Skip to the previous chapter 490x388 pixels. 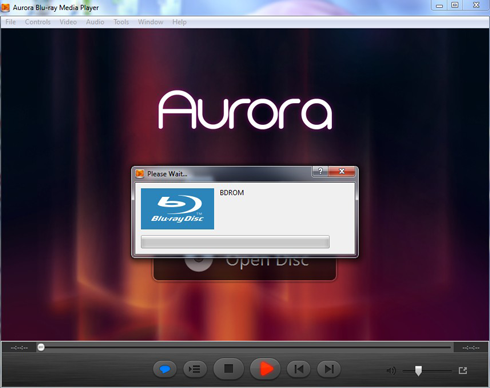[x=299, y=369]
